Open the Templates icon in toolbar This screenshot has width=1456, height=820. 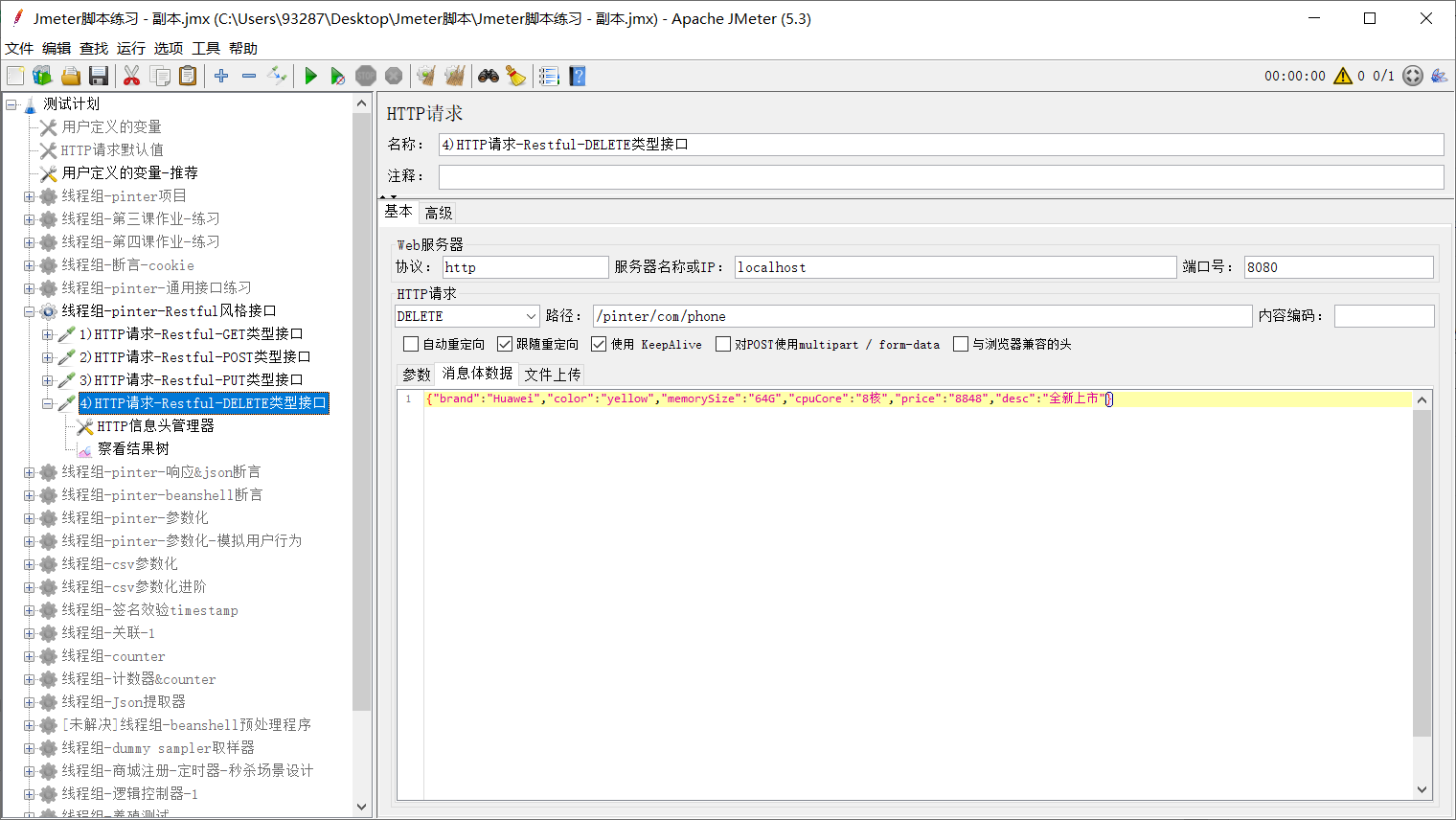(x=42, y=76)
